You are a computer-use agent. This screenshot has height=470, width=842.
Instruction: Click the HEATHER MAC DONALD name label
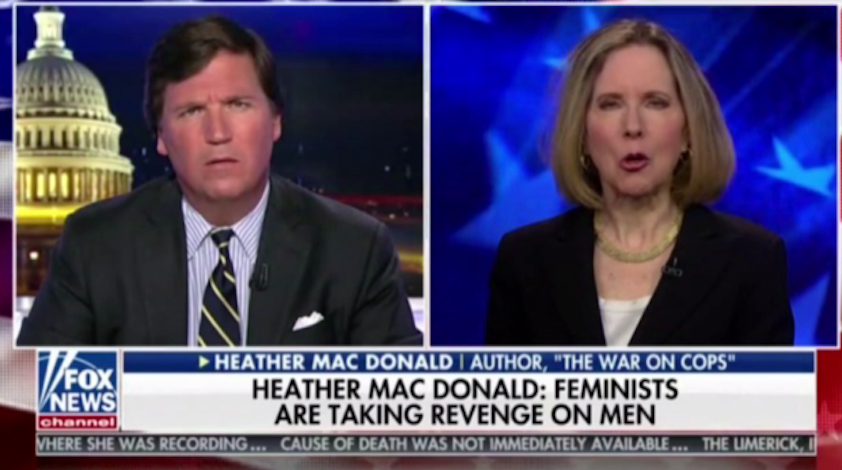pos(321,362)
